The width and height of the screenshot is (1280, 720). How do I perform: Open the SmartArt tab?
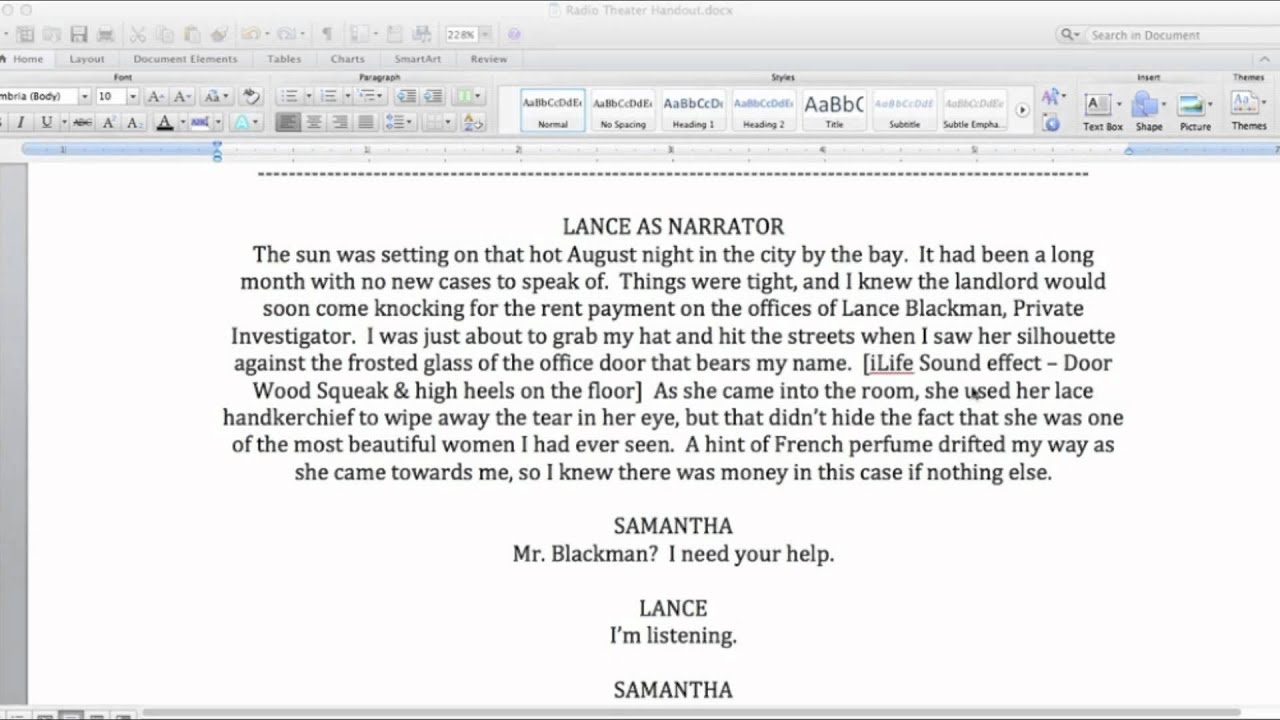click(x=417, y=59)
